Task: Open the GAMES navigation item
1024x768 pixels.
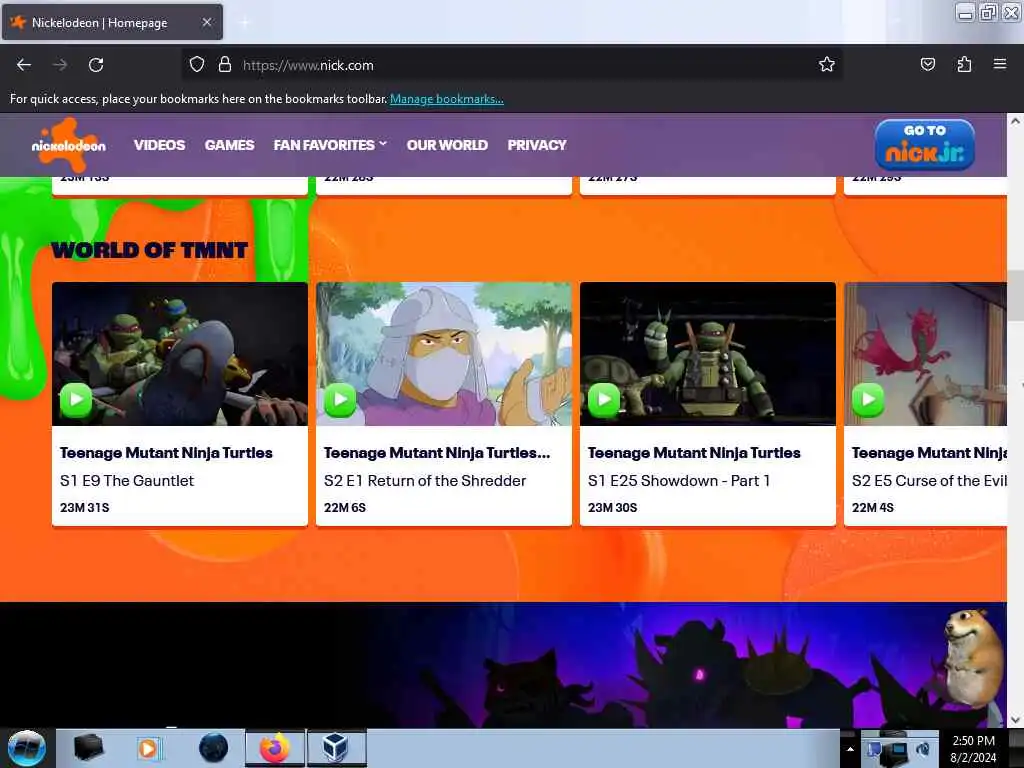Action: [229, 145]
